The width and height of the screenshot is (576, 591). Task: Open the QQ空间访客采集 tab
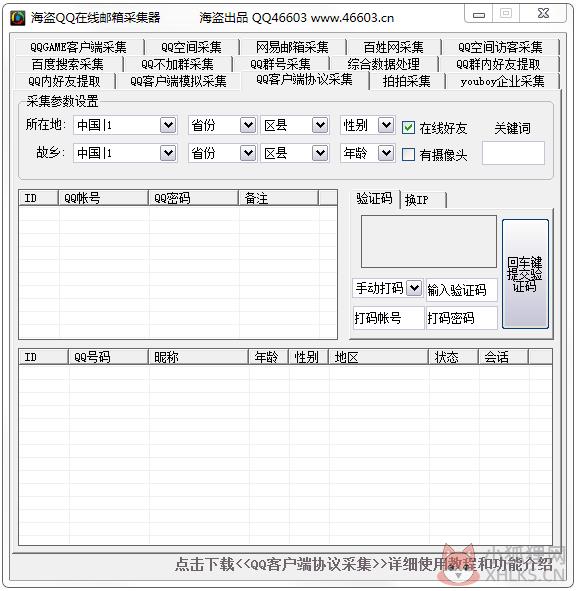(500, 47)
